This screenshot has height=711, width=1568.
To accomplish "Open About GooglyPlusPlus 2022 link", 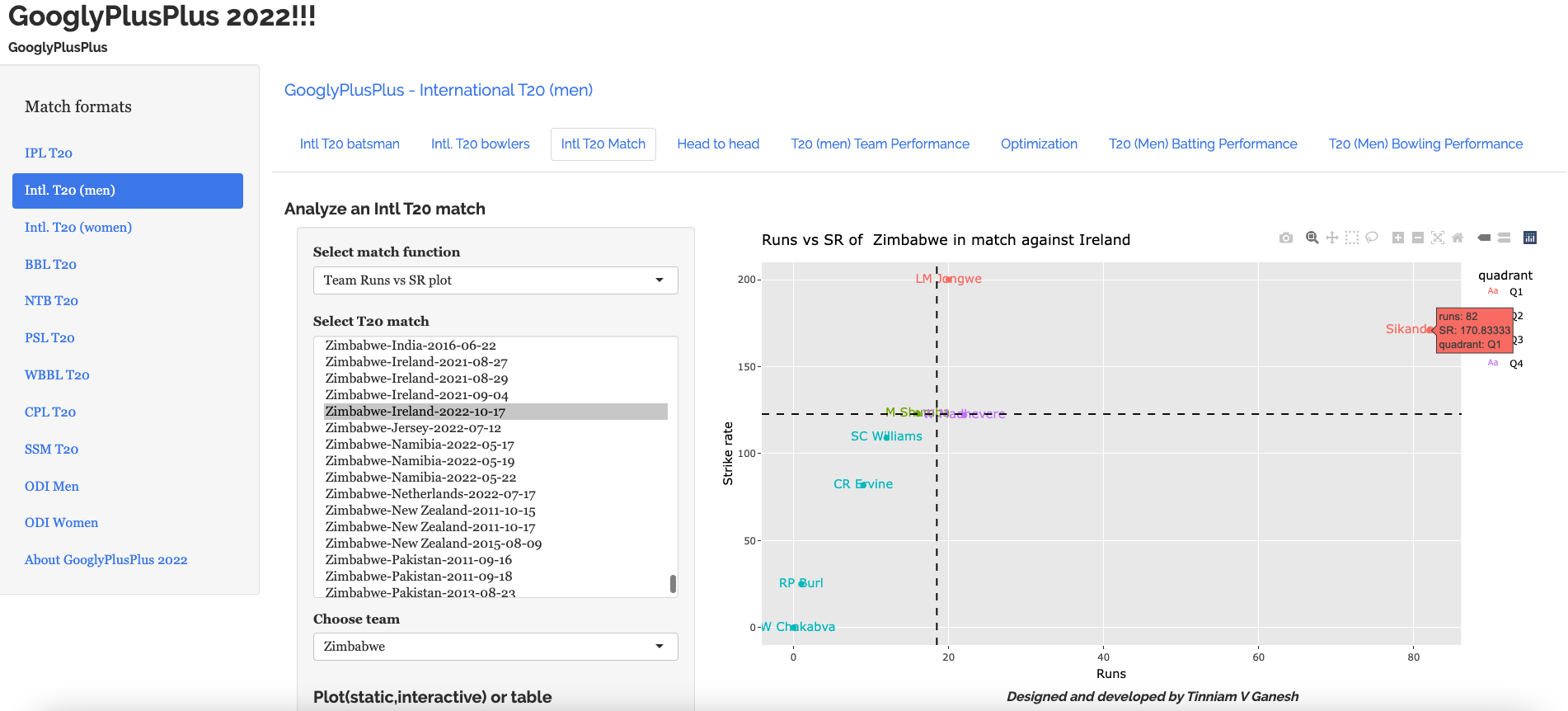I will pos(106,560).
